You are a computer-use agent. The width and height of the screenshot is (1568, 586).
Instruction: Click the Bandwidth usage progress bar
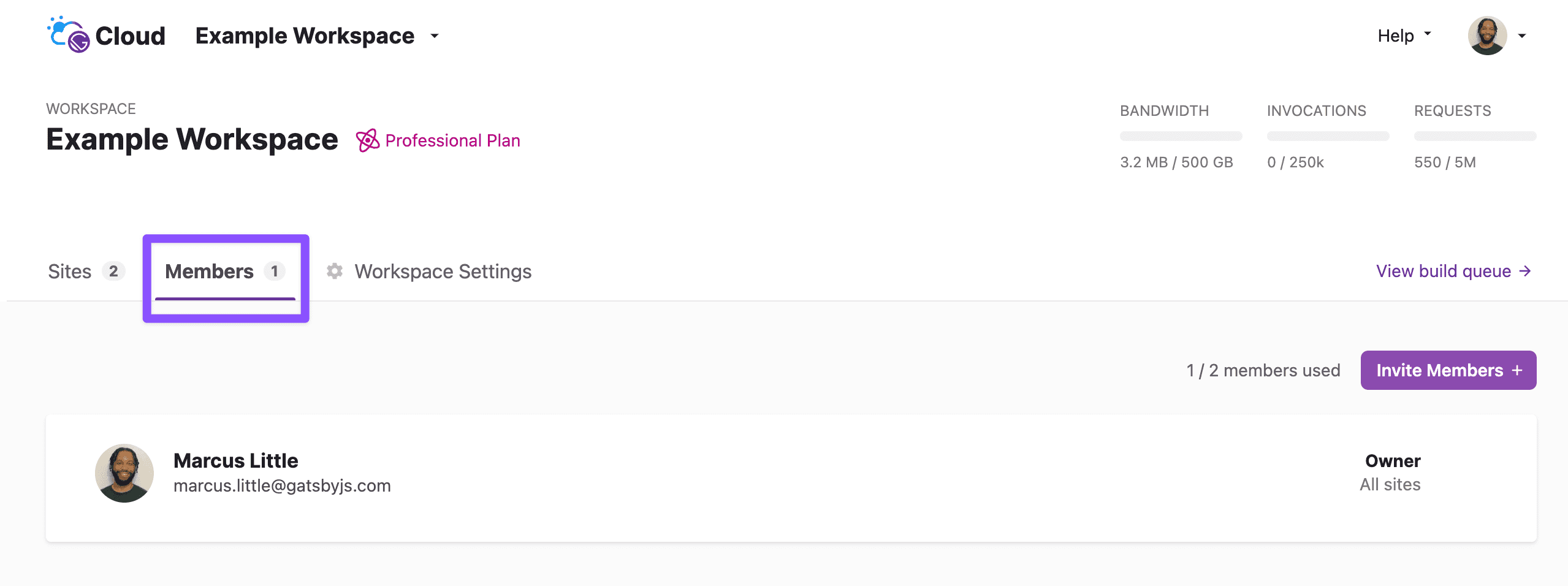point(1181,136)
